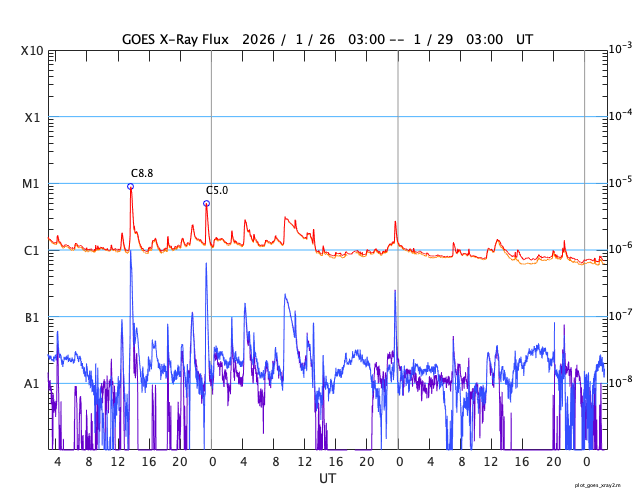Image resolution: width=640 pixels, height=500 pixels.
Task: Click the B1 flare class axis label
Action: [32, 318]
